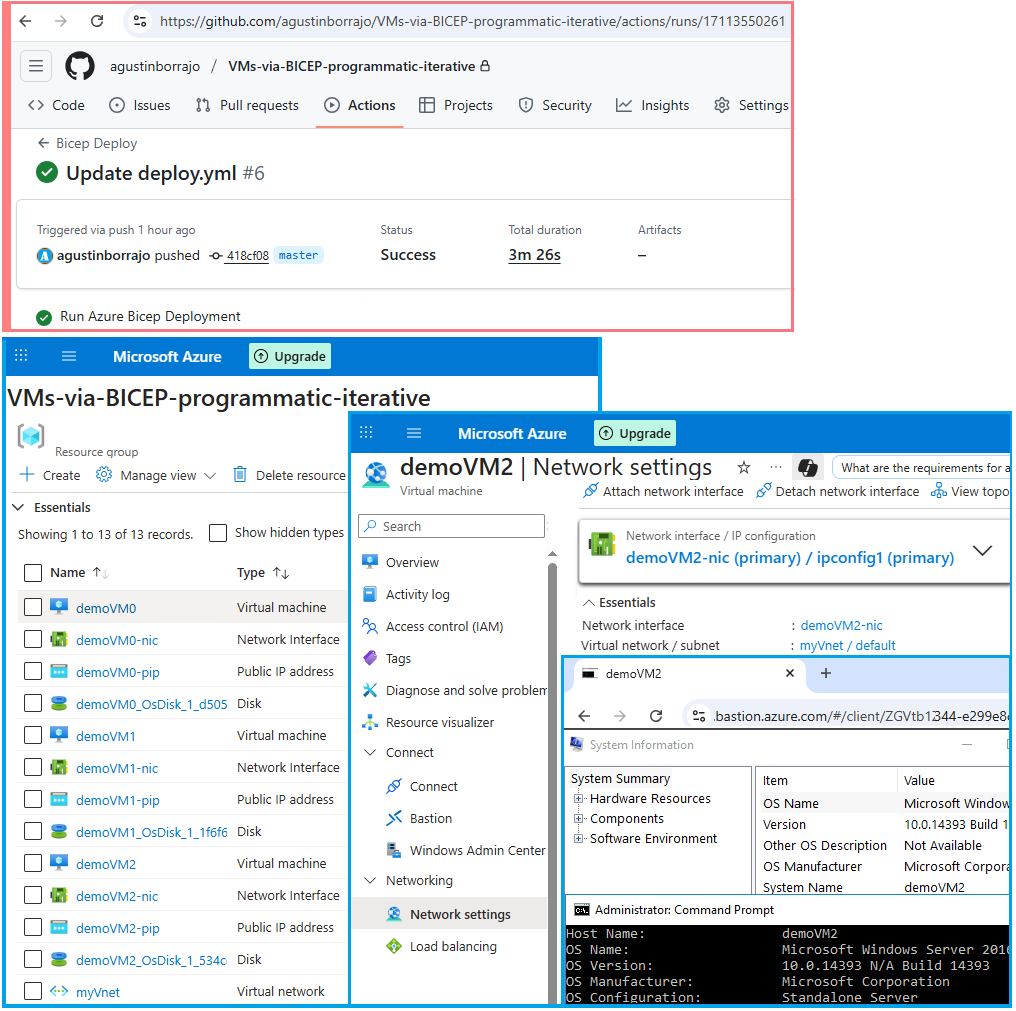Open the Pull requests tab

pyautogui.click(x=247, y=105)
